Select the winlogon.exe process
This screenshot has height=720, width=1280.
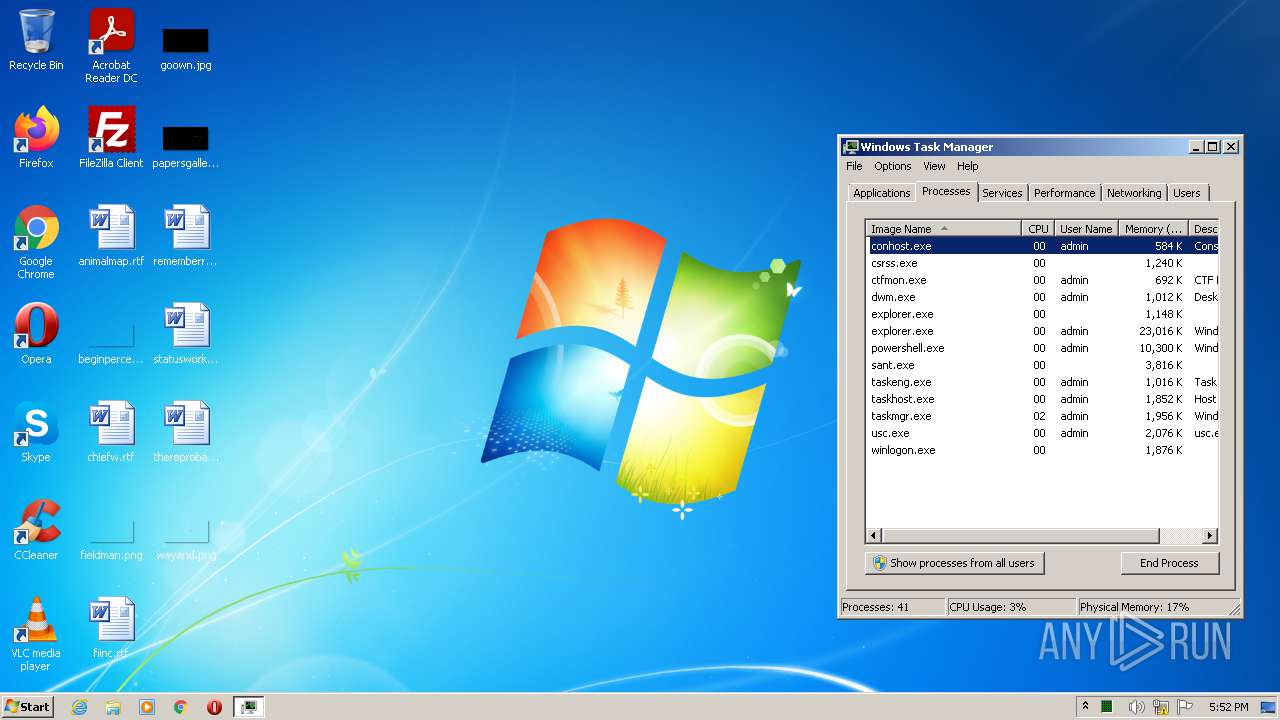(x=1042, y=450)
